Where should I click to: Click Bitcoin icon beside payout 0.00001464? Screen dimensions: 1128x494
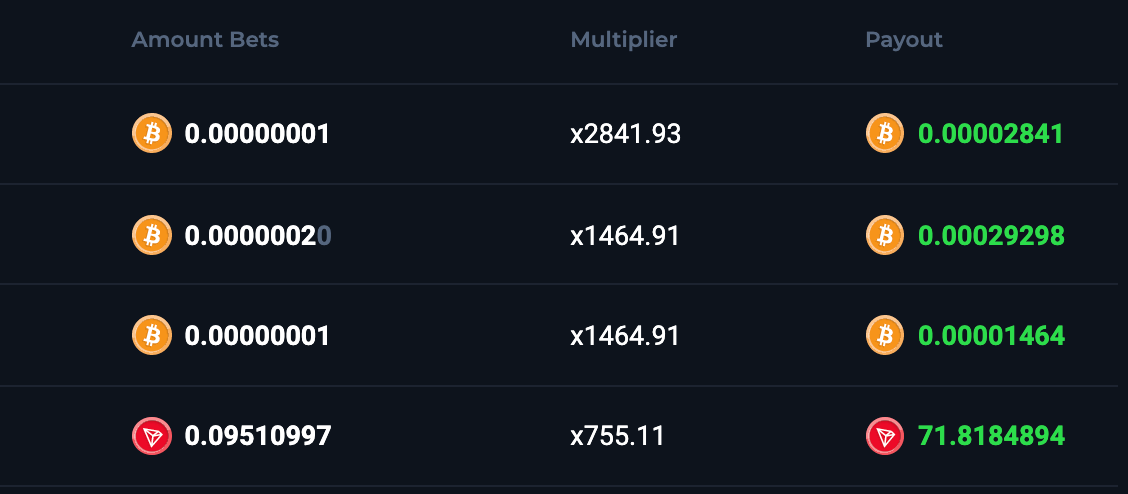click(885, 336)
